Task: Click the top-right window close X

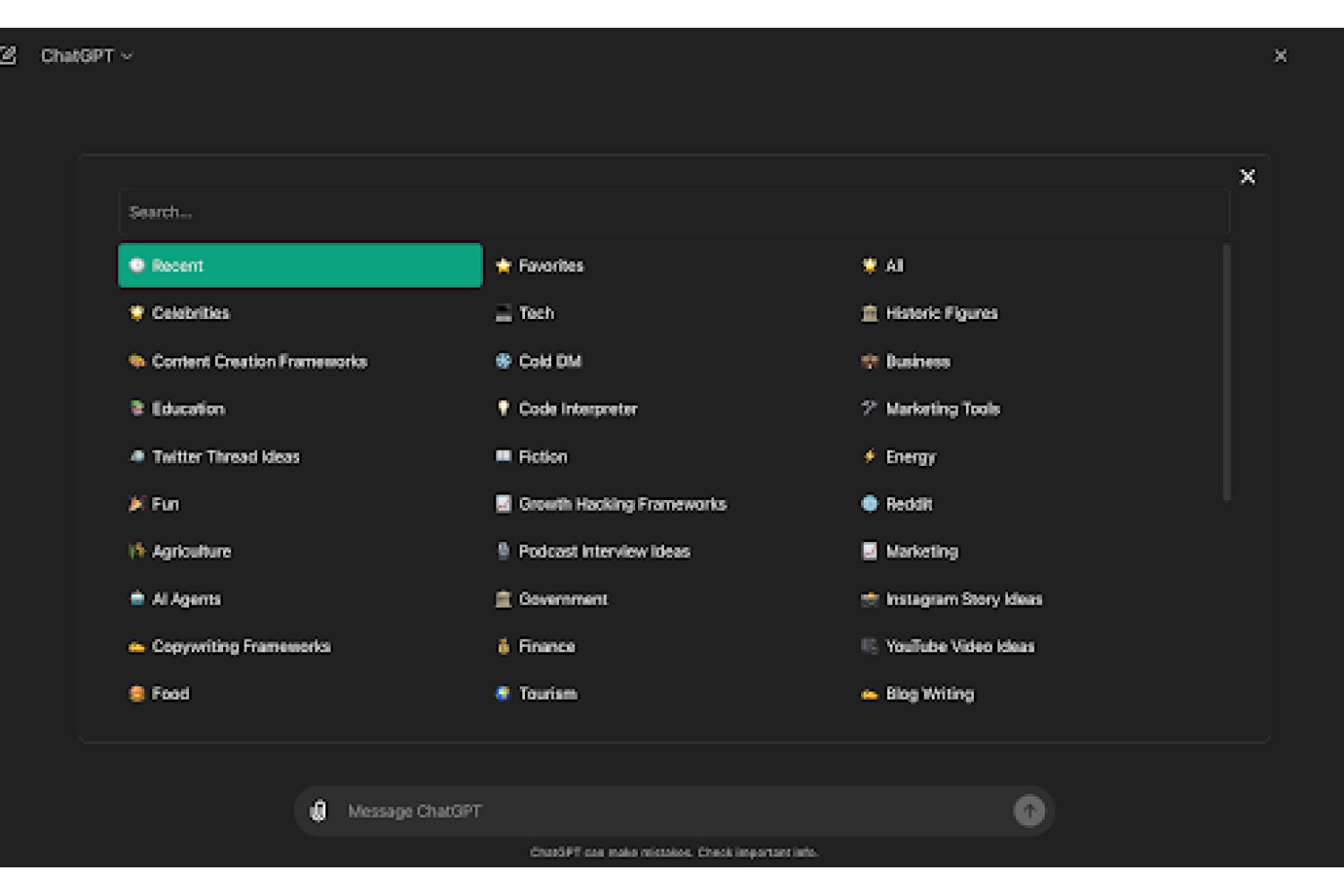Action: (1280, 56)
